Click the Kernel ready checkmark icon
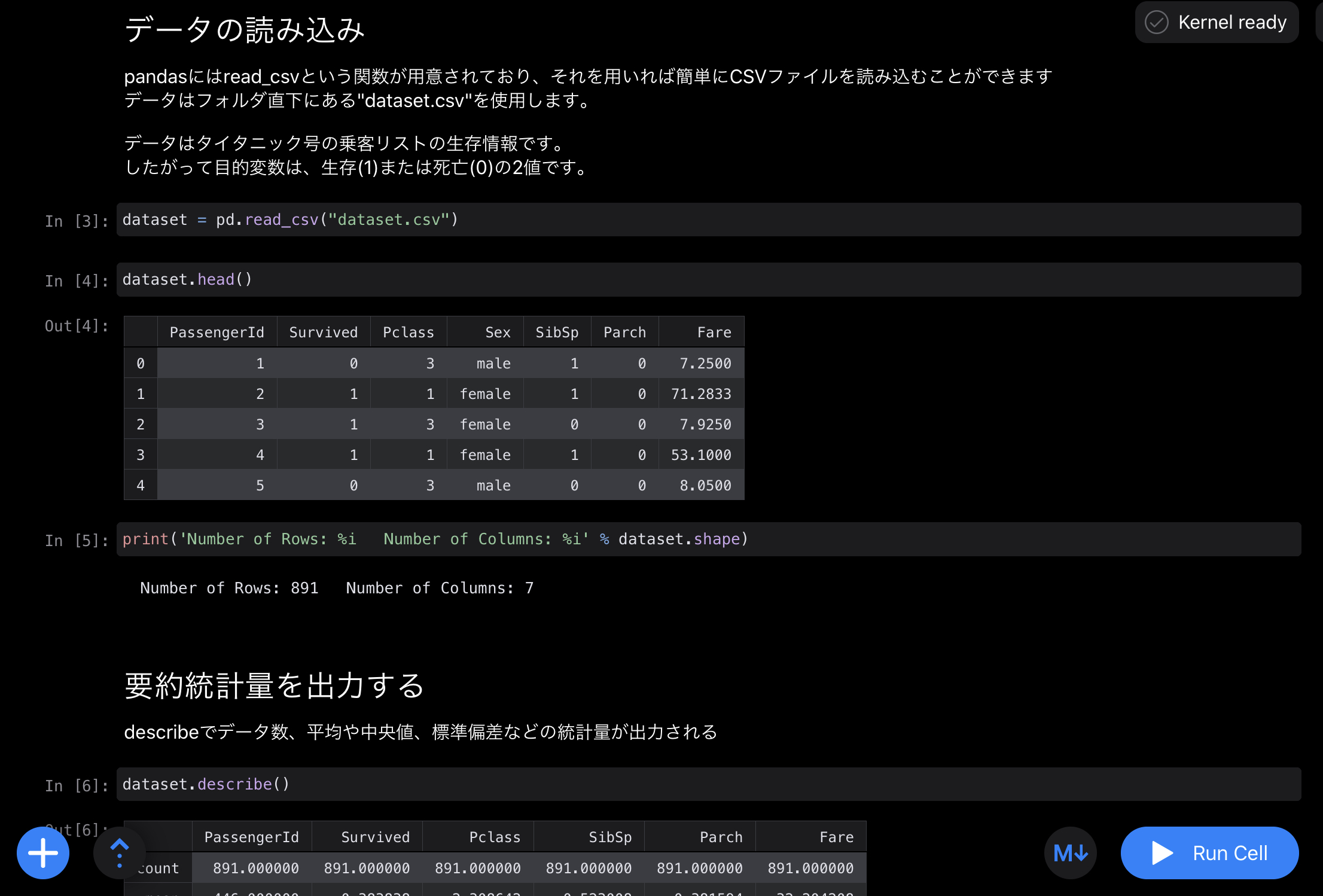 click(x=1156, y=23)
